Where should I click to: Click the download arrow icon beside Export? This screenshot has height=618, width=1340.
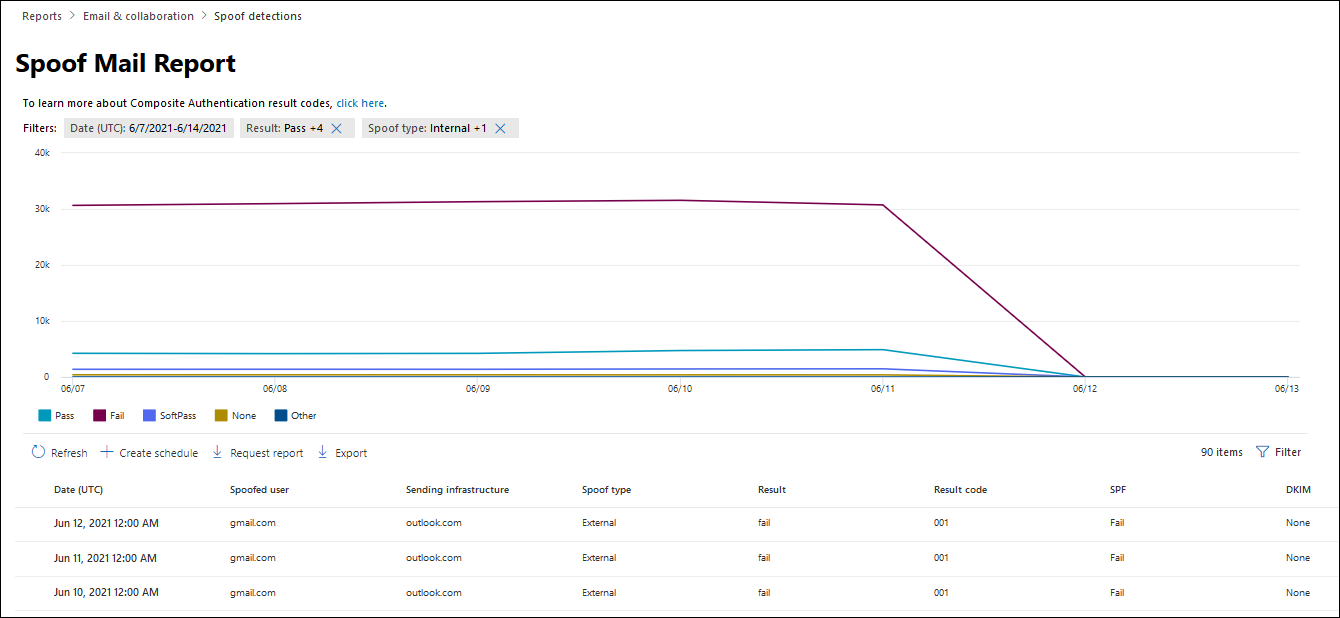322,452
